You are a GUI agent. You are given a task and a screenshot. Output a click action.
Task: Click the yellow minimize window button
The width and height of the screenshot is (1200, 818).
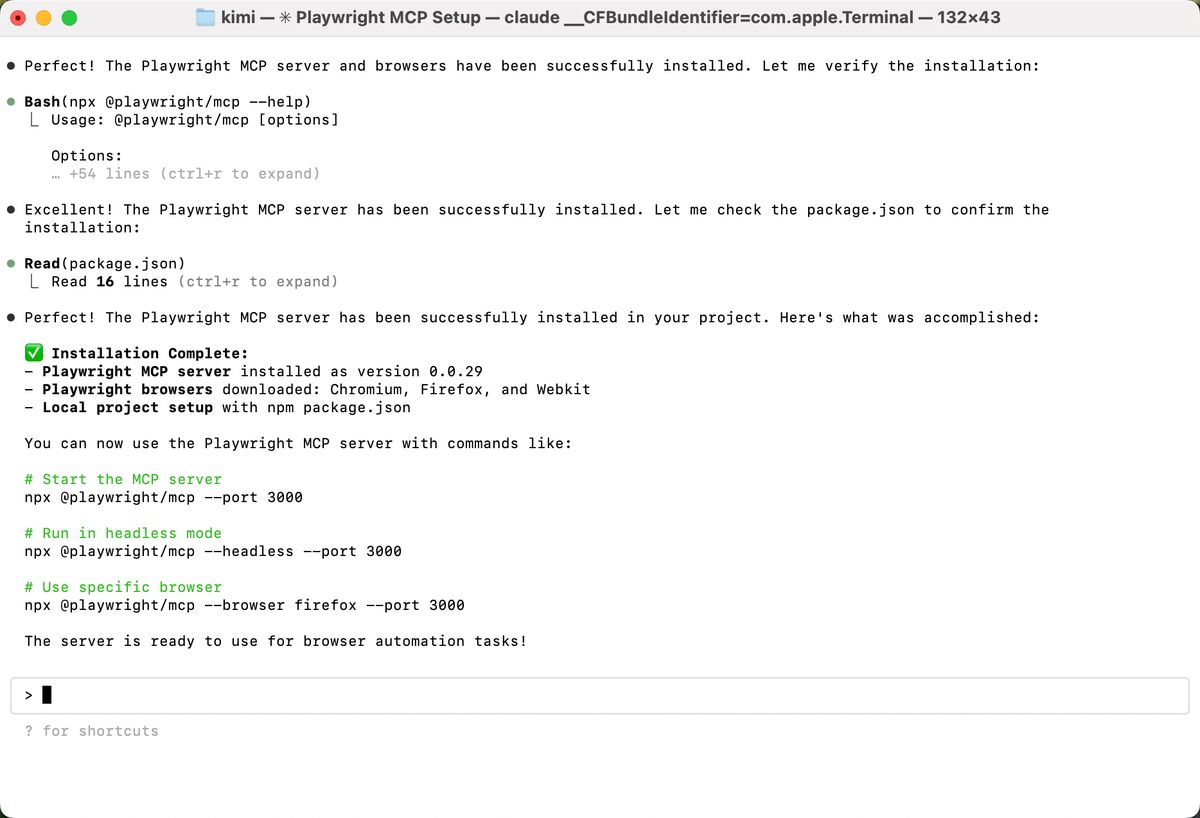43,17
